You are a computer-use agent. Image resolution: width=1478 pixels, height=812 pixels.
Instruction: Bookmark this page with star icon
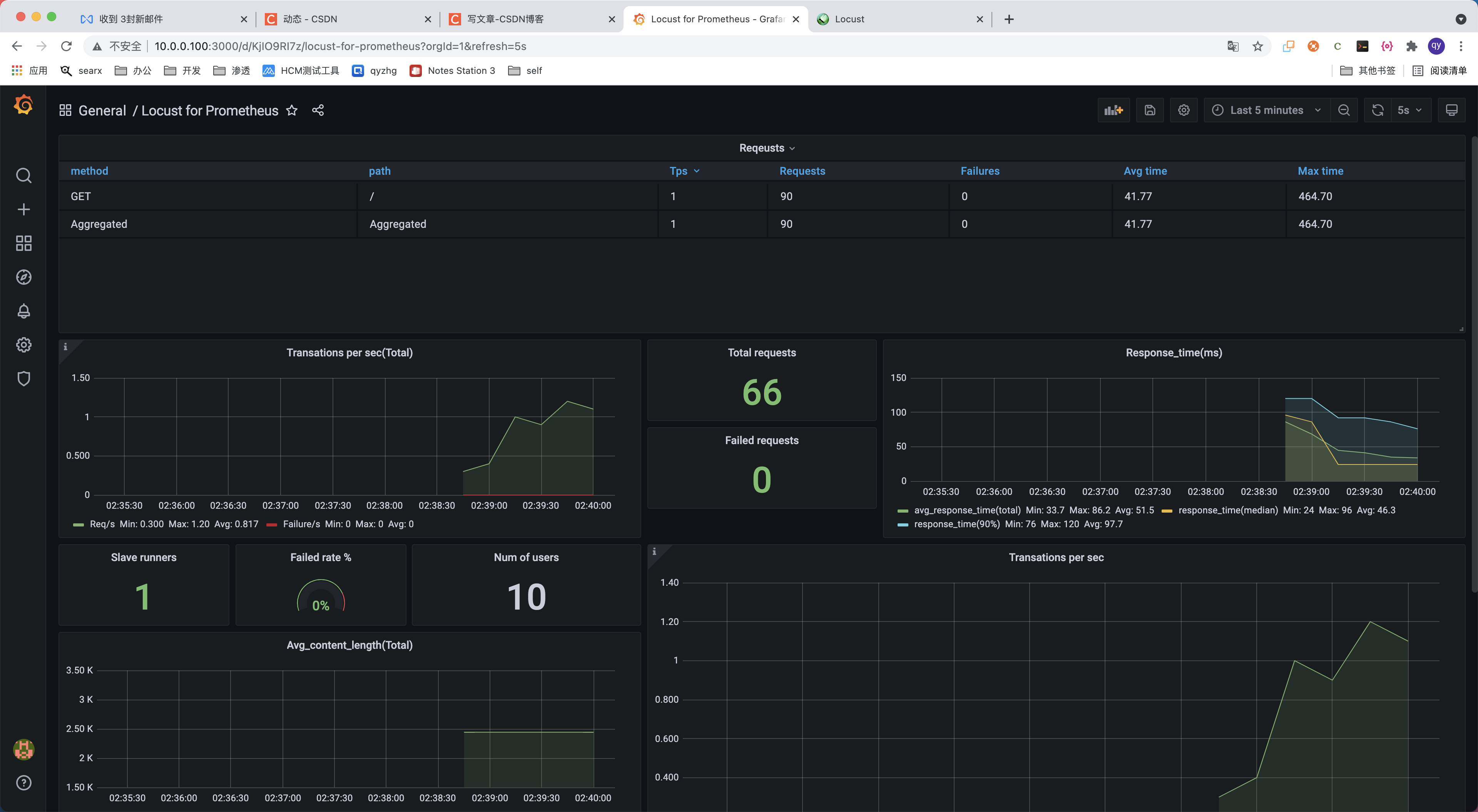click(x=1258, y=47)
